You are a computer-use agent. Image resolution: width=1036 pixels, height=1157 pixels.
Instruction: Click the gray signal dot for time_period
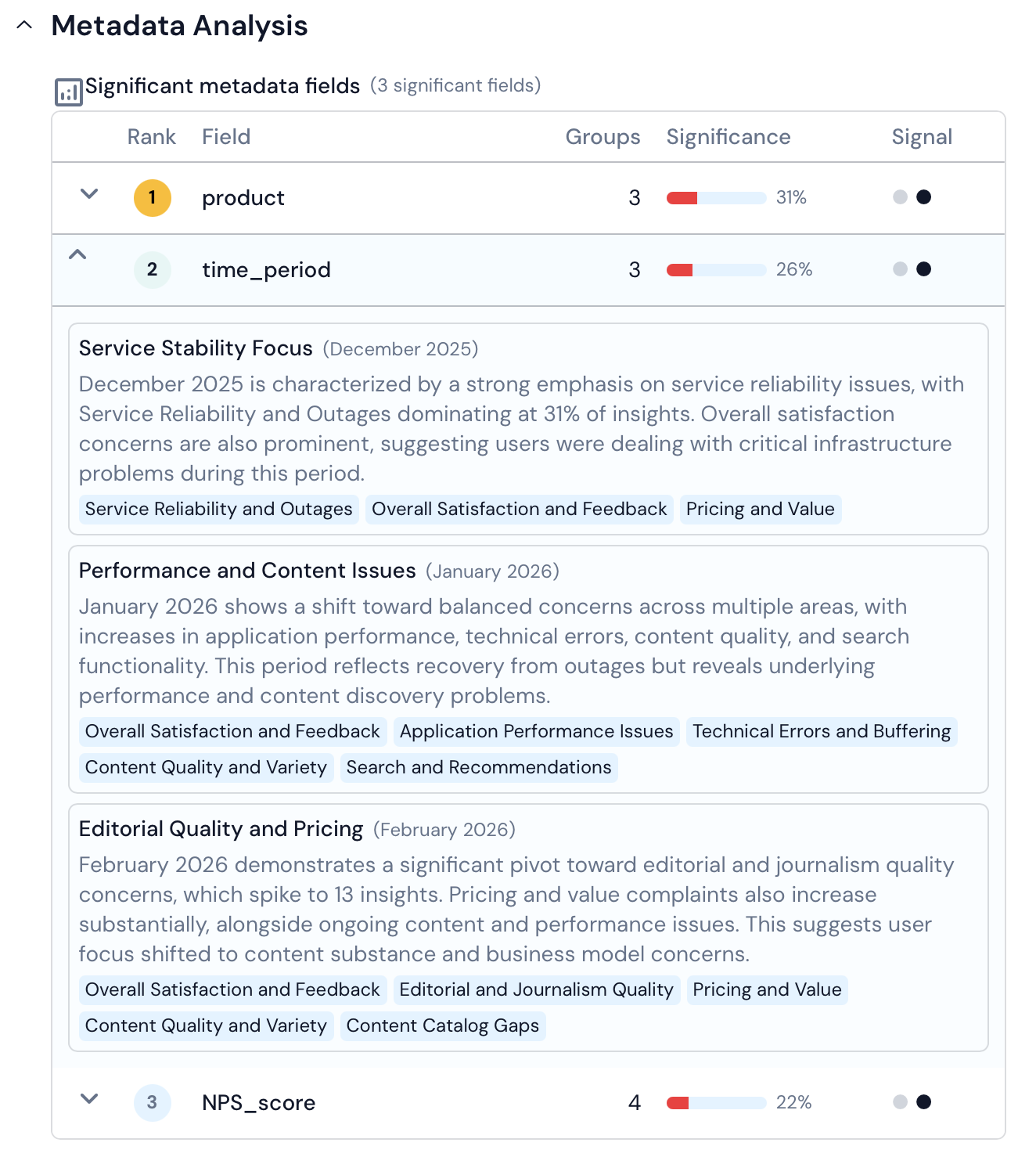pyautogui.click(x=901, y=269)
